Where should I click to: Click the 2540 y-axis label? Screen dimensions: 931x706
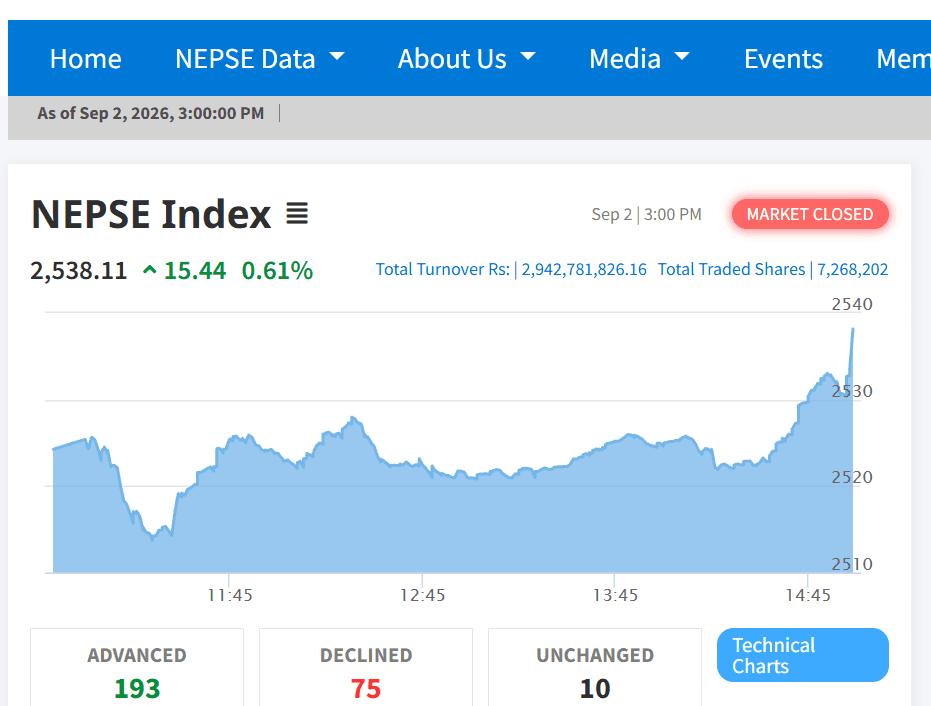[852, 304]
